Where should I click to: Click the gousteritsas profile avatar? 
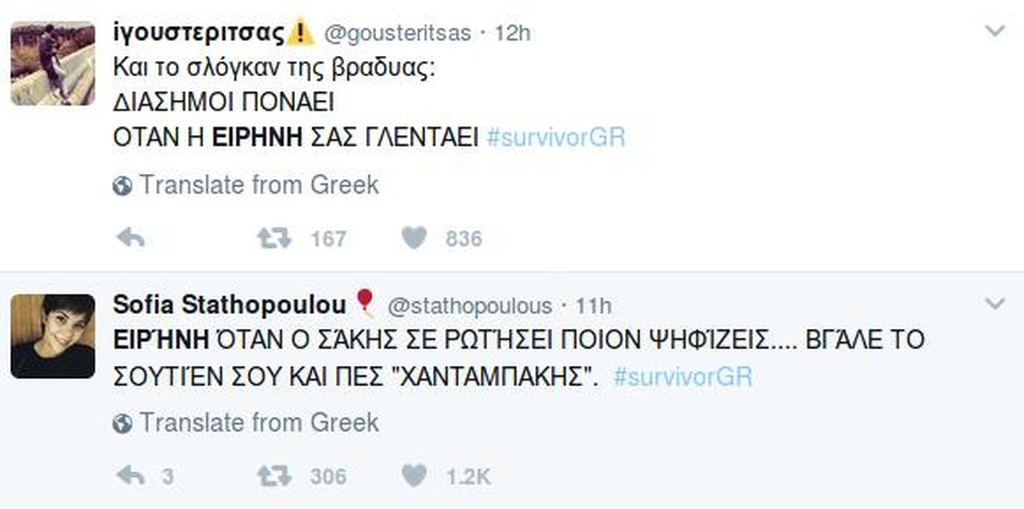52,62
